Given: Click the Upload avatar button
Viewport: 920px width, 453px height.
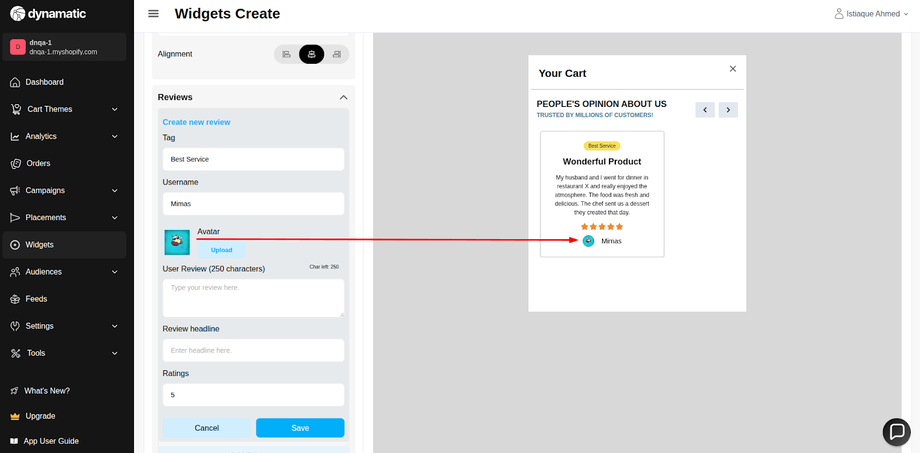Looking at the screenshot, I should pos(221,250).
